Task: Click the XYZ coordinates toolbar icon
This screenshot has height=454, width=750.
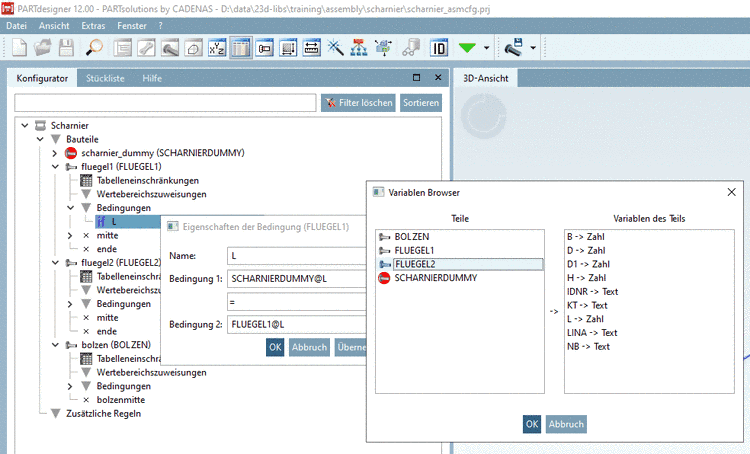Action: pos(217,48)
